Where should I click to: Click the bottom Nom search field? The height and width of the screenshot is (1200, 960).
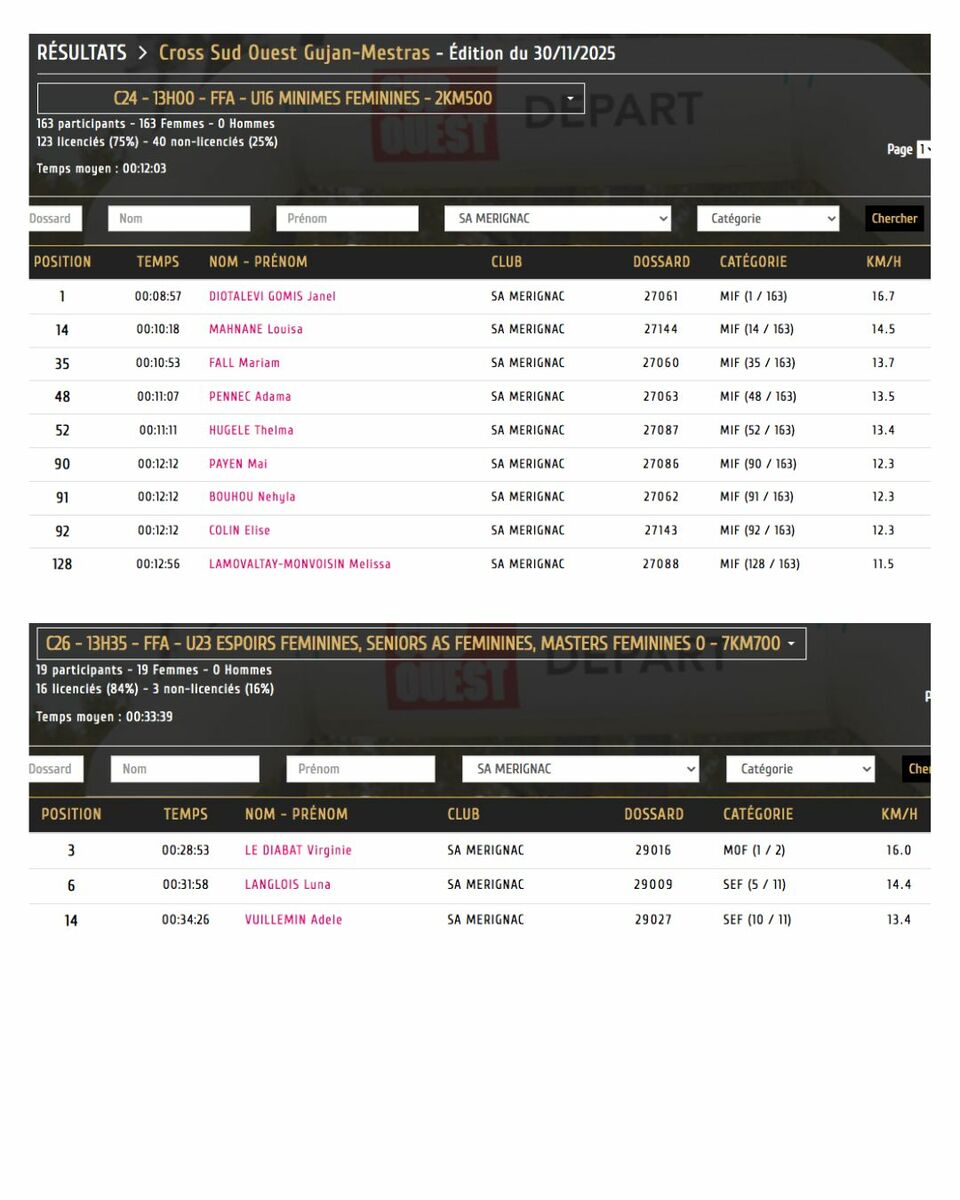point(185,769)
